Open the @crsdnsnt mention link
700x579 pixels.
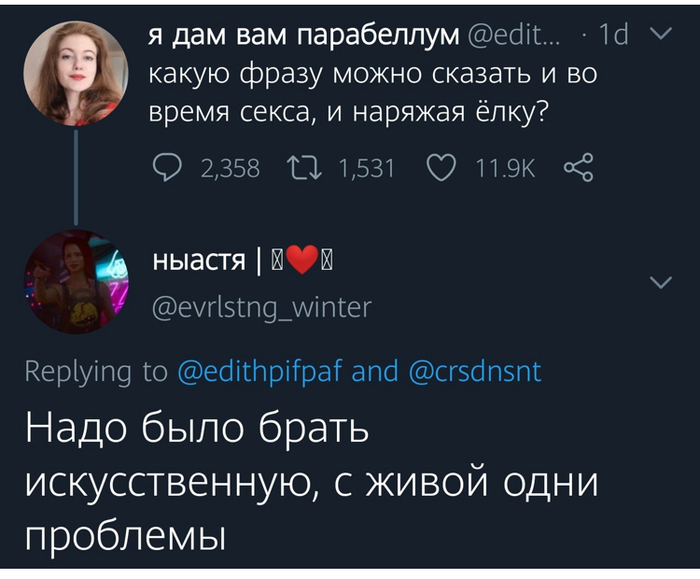click(x=475, y=373)
